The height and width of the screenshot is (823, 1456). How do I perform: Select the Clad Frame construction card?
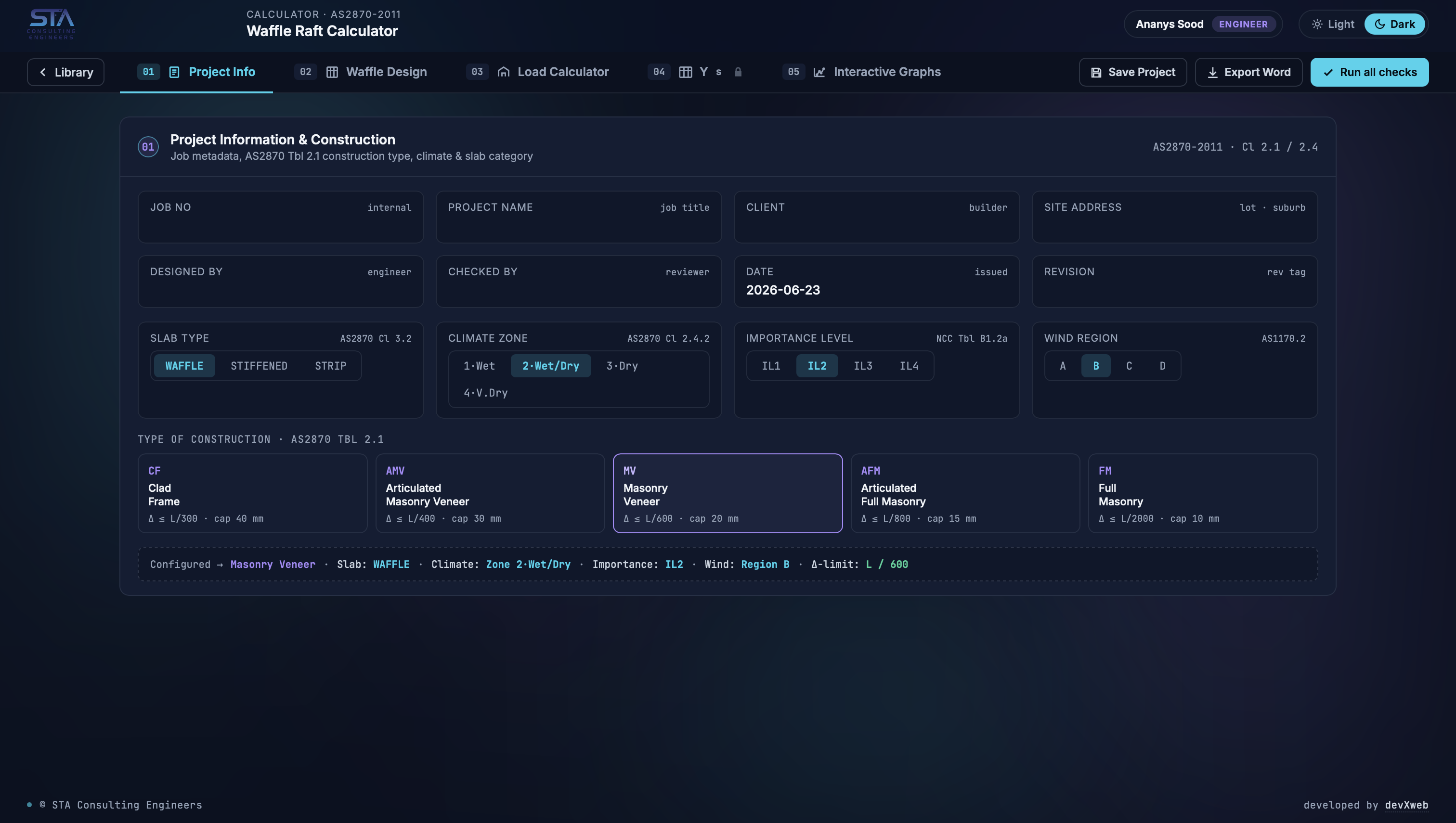(x=253, y=493)
